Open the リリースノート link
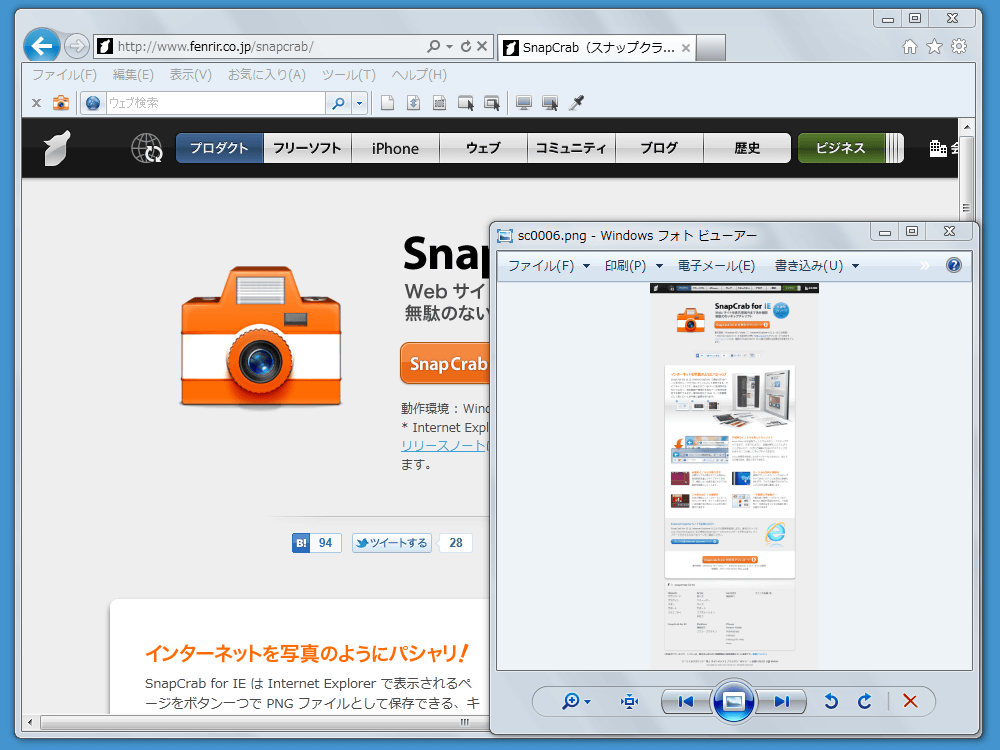This screenshot has width=1000, height=750. point(445,446)
